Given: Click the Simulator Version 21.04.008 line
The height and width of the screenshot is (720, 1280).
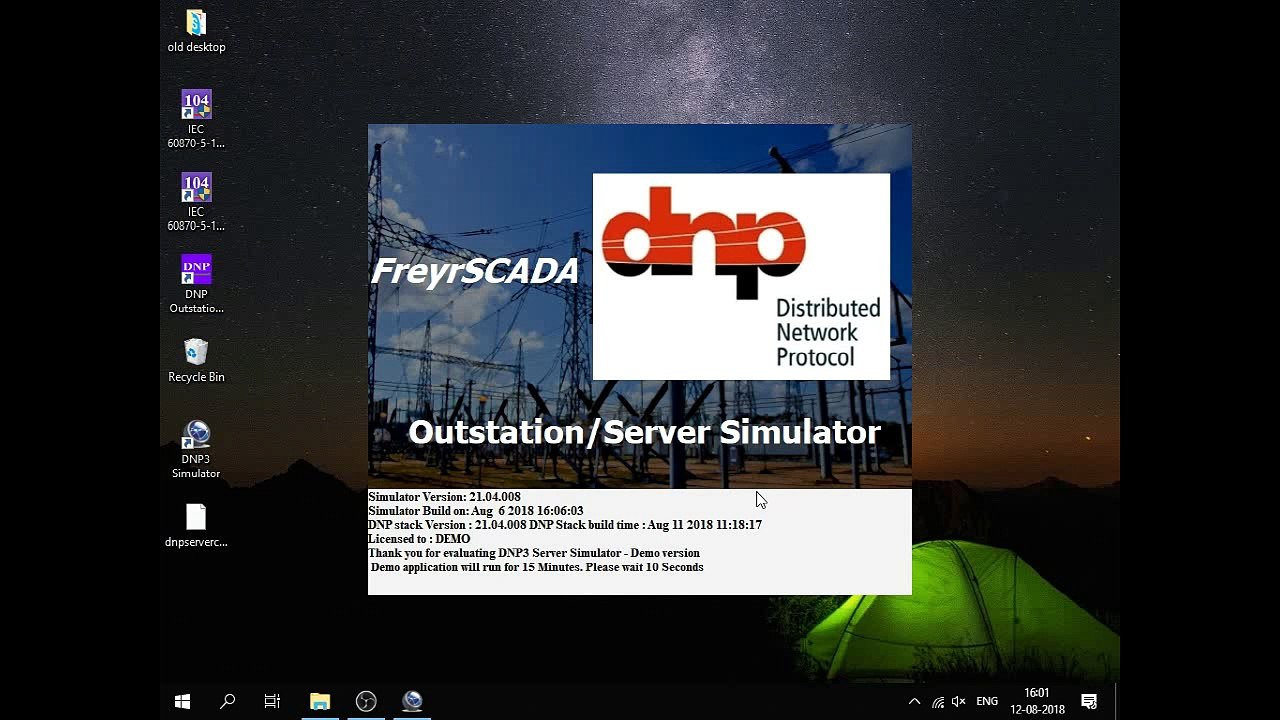Looking at the screenshot, I should [x=444, y=497].
